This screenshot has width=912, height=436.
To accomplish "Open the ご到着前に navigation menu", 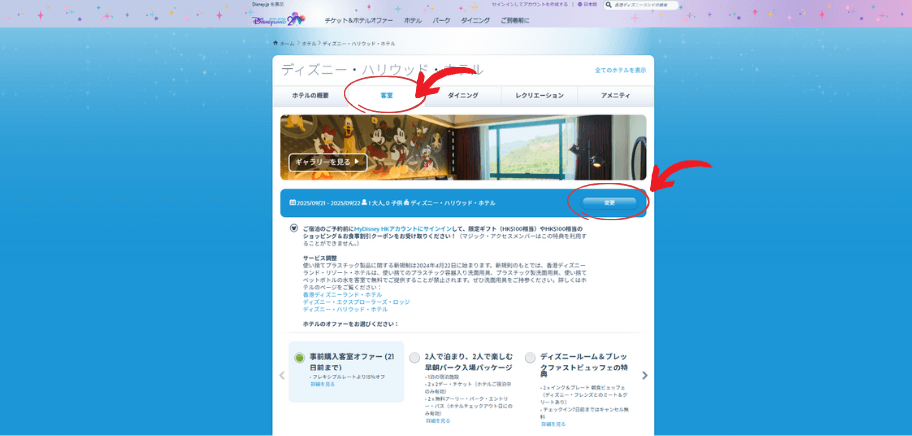I will 515,20.
